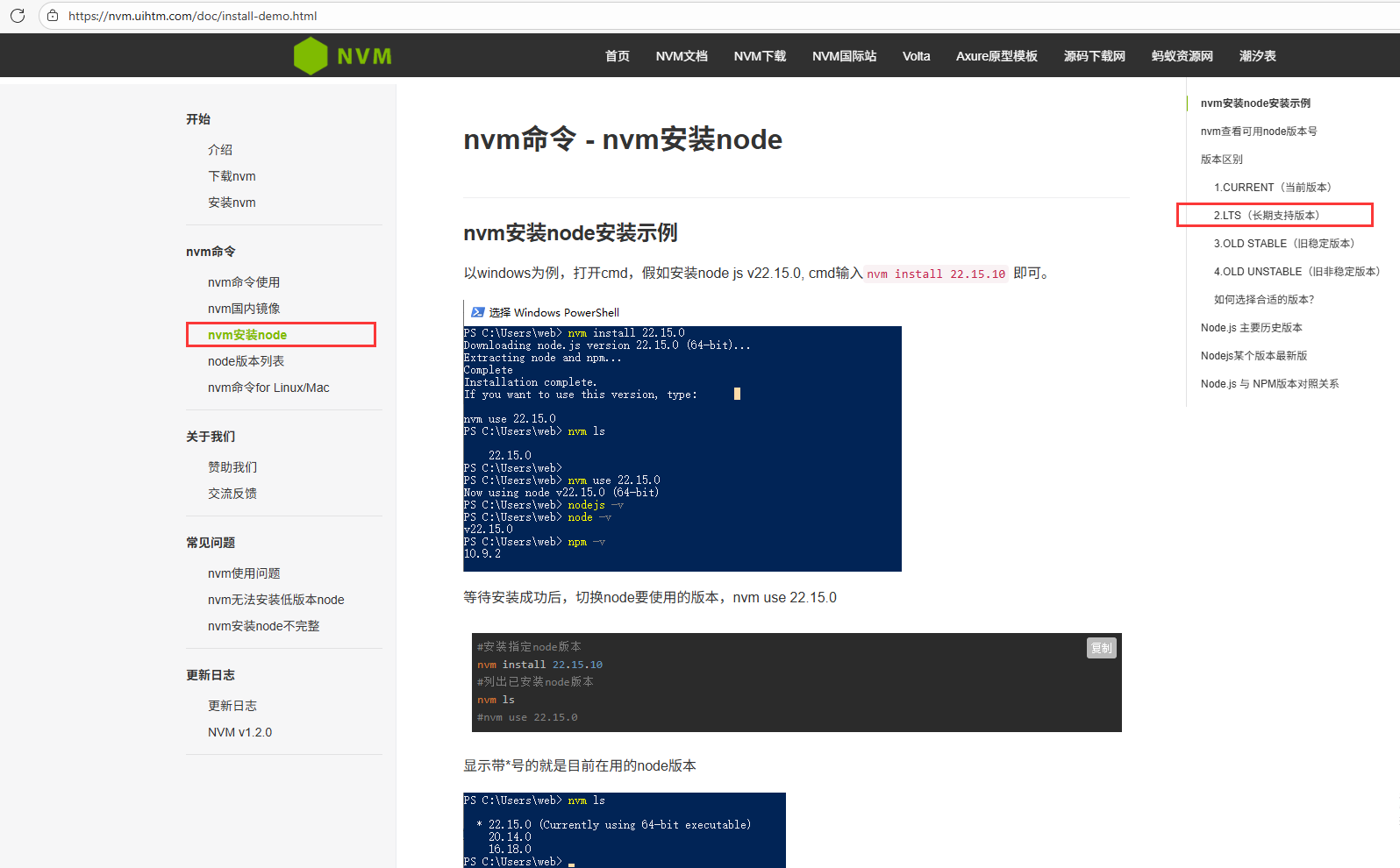Click the page title nvm命令 - nvm安装node
This screenshot has width=1400, height=868.
pos(623,139)
